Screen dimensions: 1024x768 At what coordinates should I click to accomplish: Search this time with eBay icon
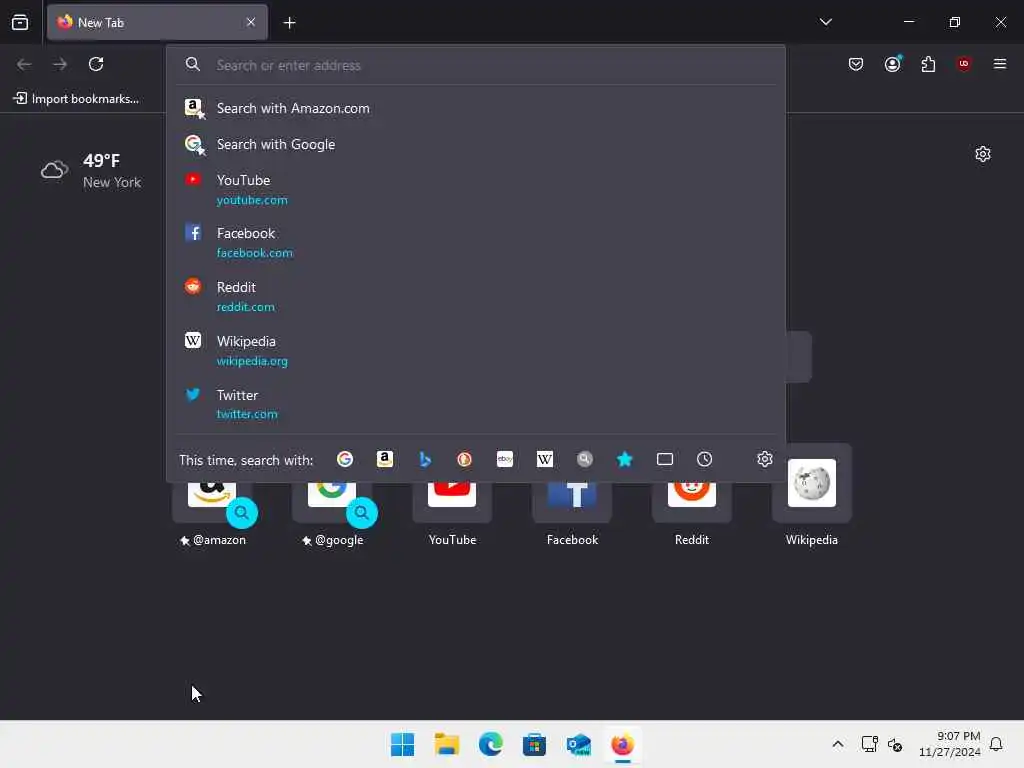click(505, 459)
